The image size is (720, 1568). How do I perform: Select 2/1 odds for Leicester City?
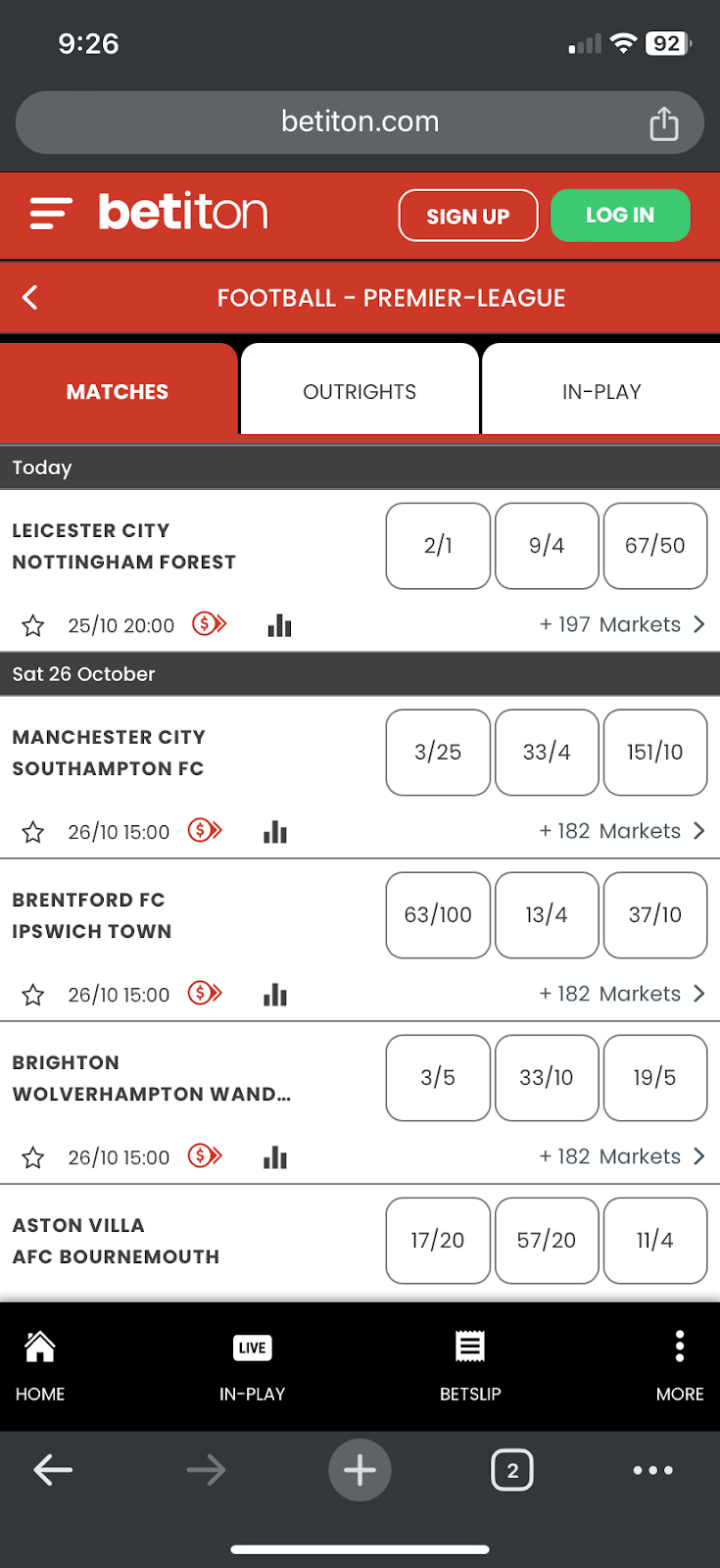coord(438,546)
